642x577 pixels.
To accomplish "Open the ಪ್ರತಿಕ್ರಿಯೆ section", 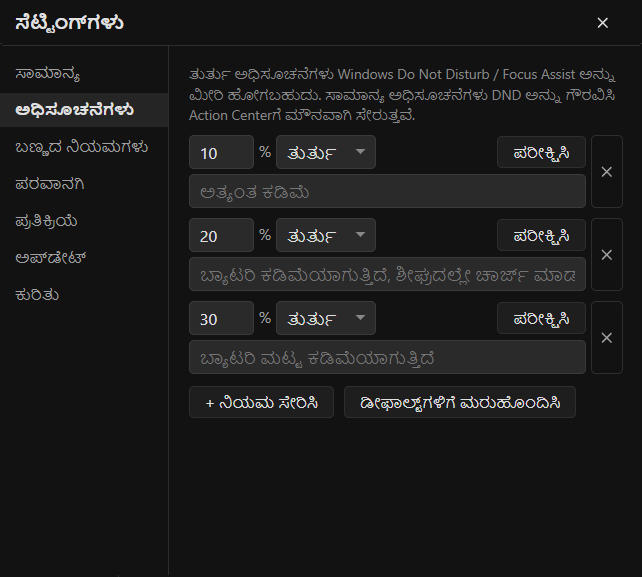I will pos(84,221).
